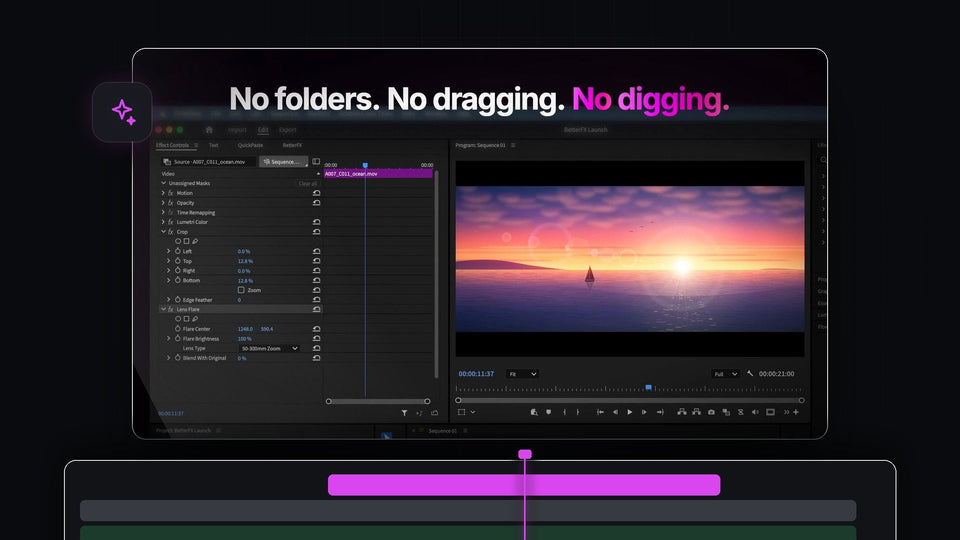
Task: Open the Fit zoom level dropdown
Action: (522, 374)
